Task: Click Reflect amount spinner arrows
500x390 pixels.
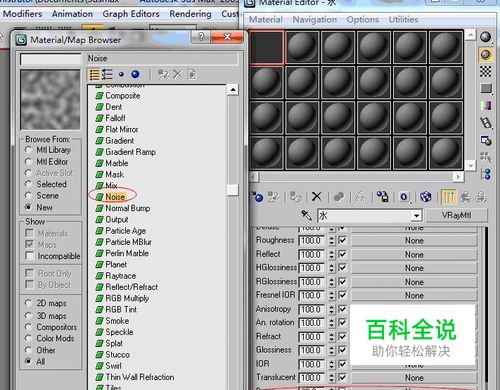Action: pyautogui.click(x=331, y=254)
